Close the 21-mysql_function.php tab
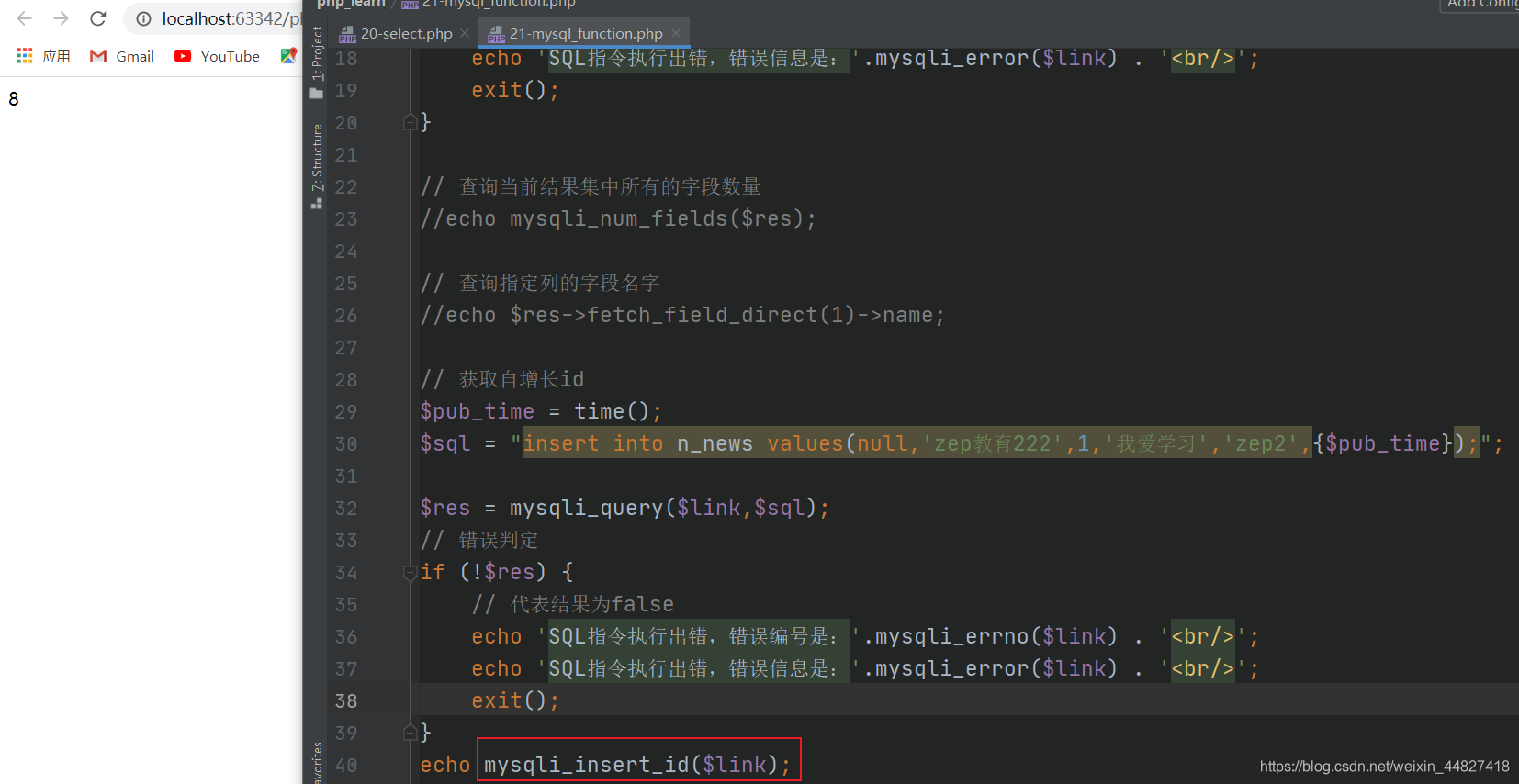1519x784 pixels. point(676,33)
